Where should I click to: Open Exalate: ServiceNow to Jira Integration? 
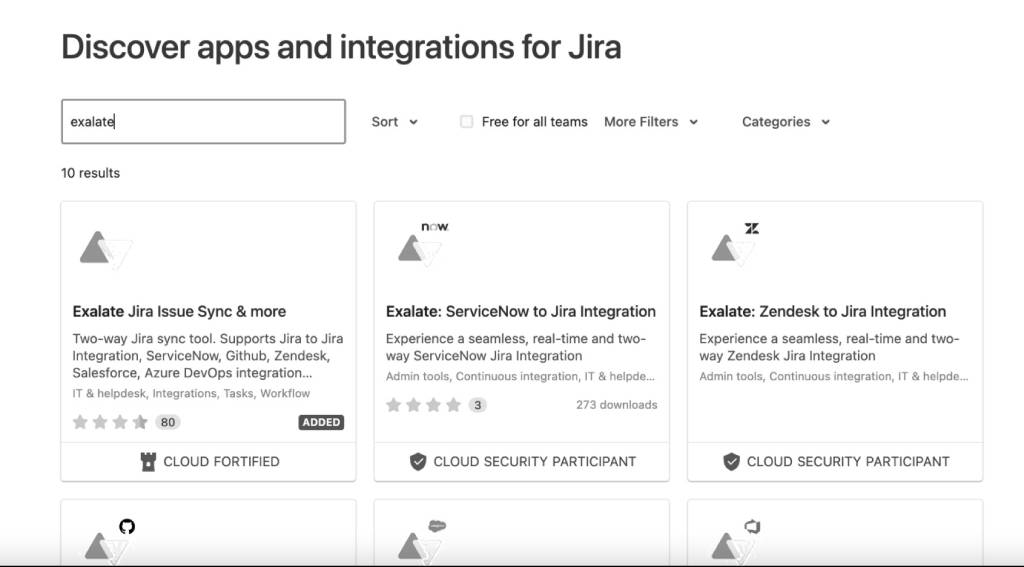click(520, 312)
